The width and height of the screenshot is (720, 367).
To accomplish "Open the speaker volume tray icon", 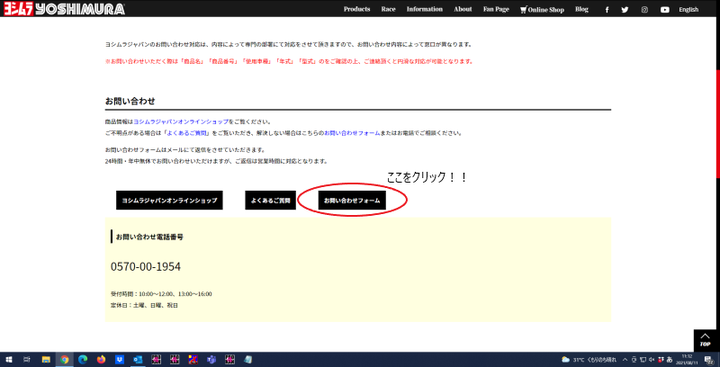I will 652,359.
